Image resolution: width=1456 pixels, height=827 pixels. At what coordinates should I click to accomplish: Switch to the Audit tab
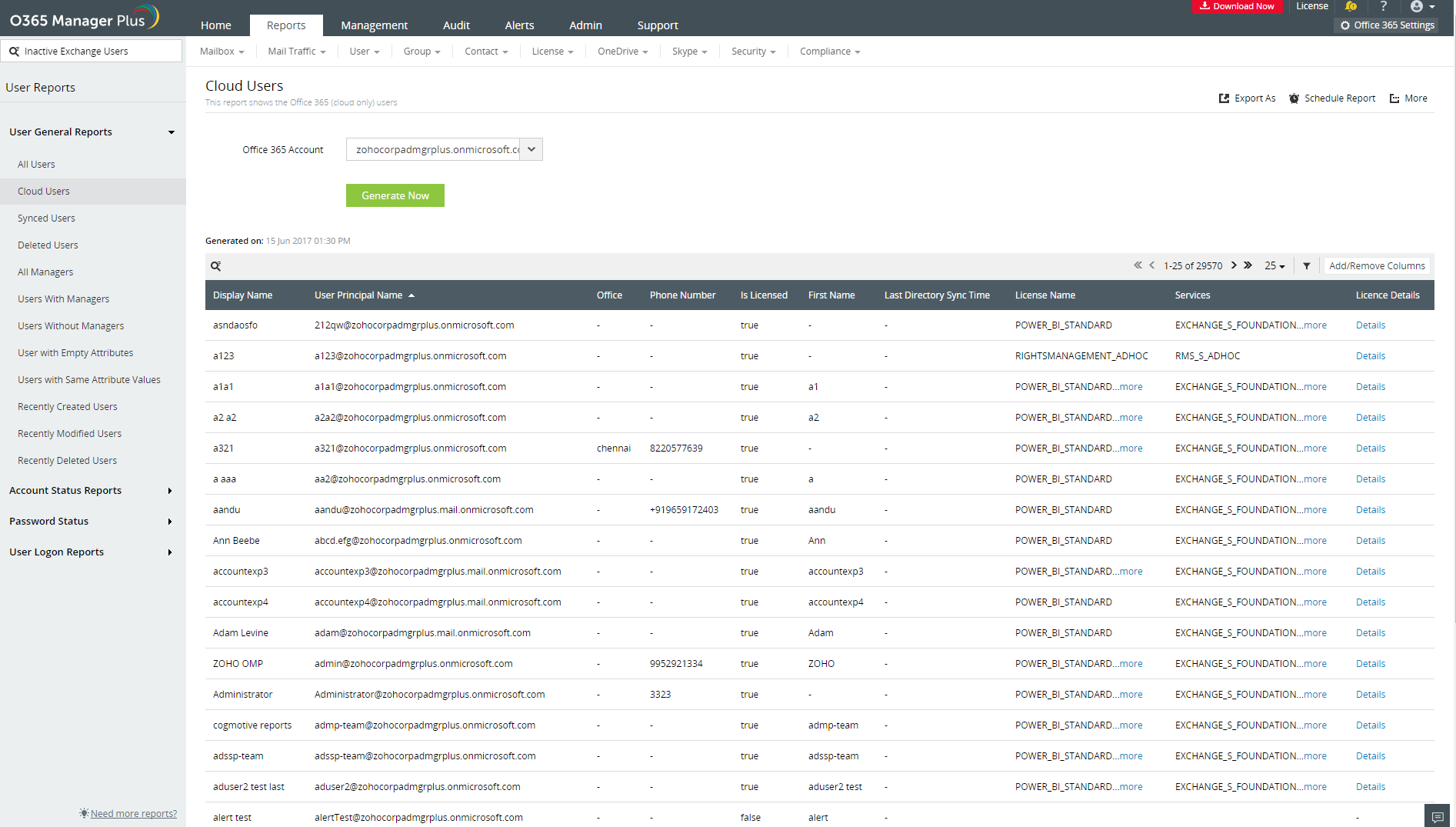pos(456,25)
